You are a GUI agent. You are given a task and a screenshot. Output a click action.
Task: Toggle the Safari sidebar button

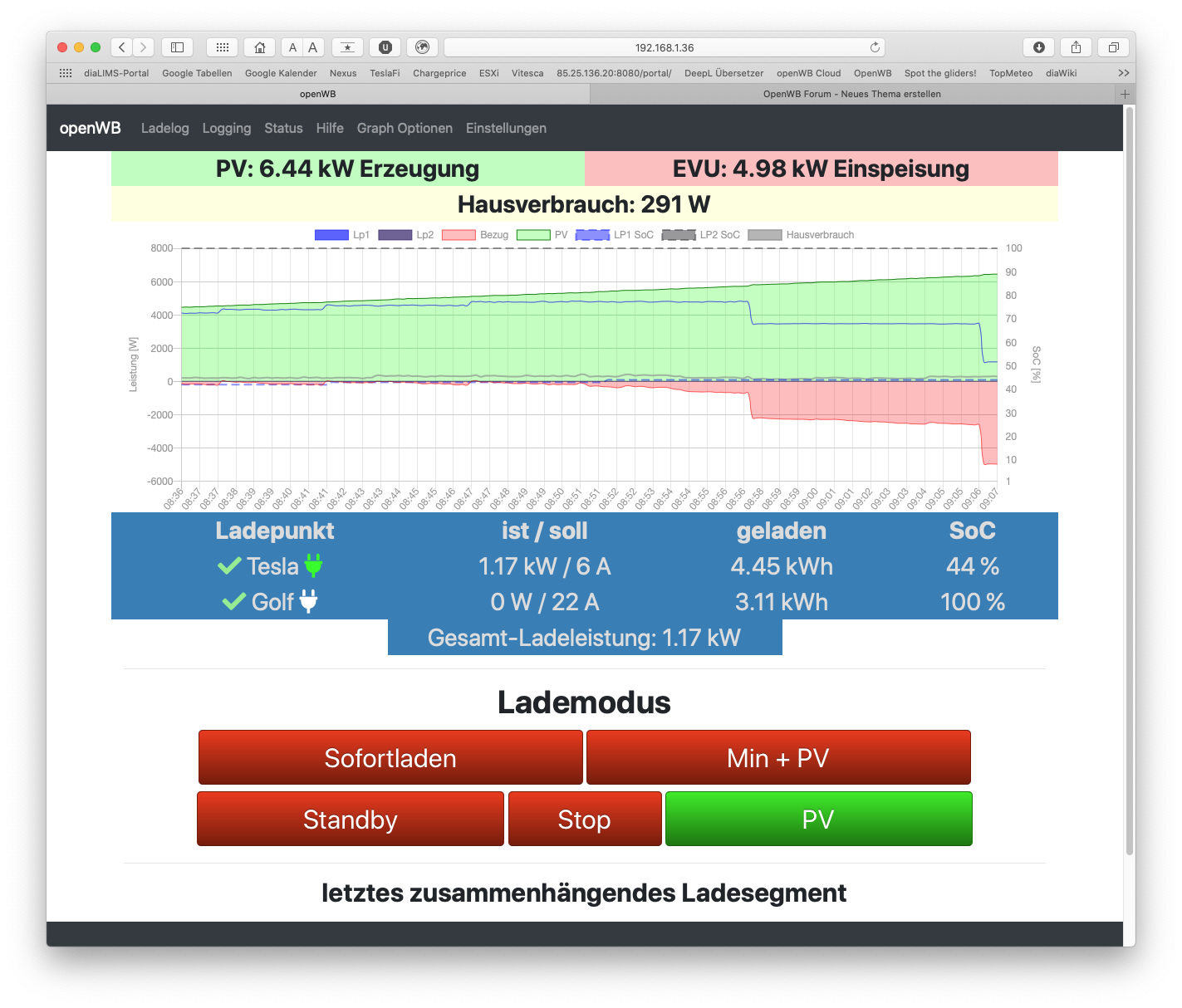coord(177,47)
